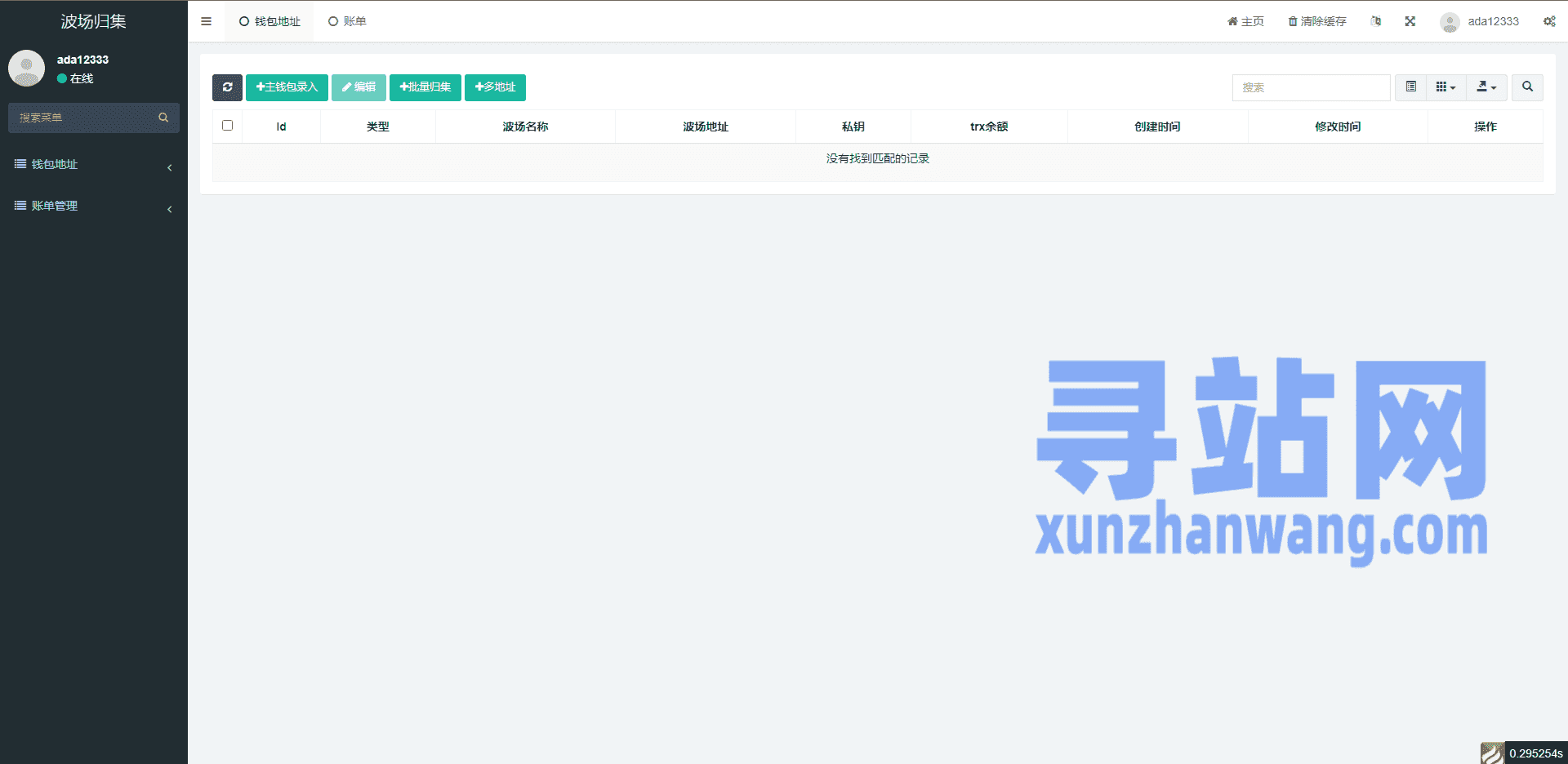This screenshot has width=1568, height=764.
Task: Click the sidebar ada12333 username
Action: [82, 60]
